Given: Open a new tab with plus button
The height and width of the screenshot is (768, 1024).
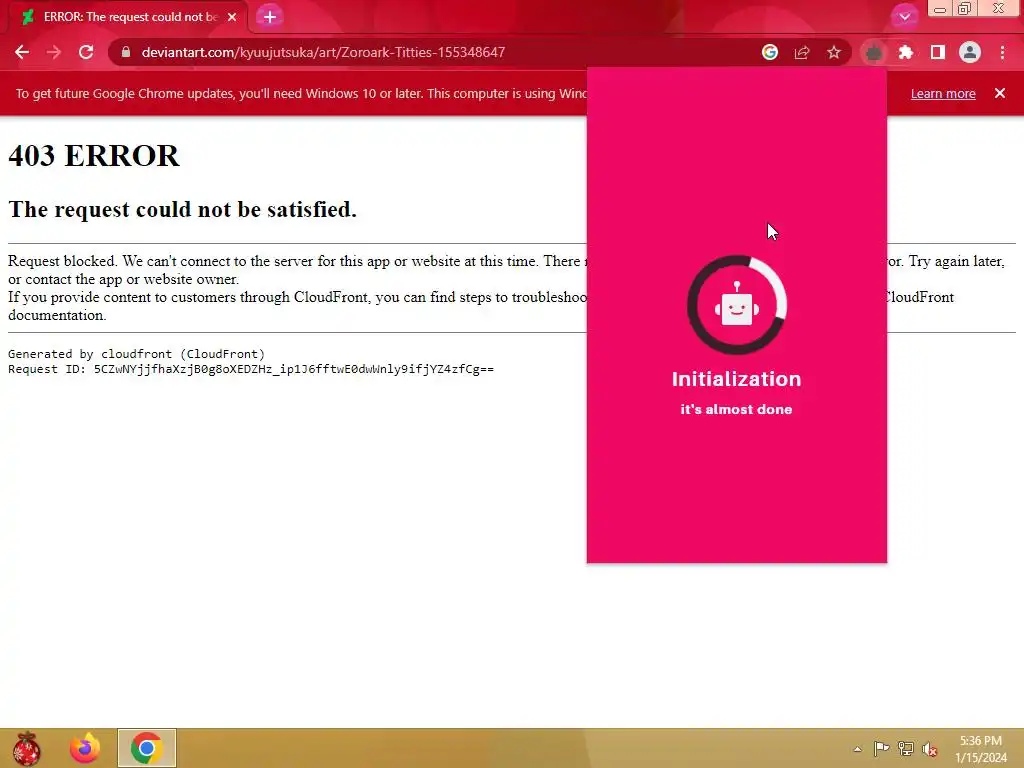Looking at the screenshot, I should 270,17.
